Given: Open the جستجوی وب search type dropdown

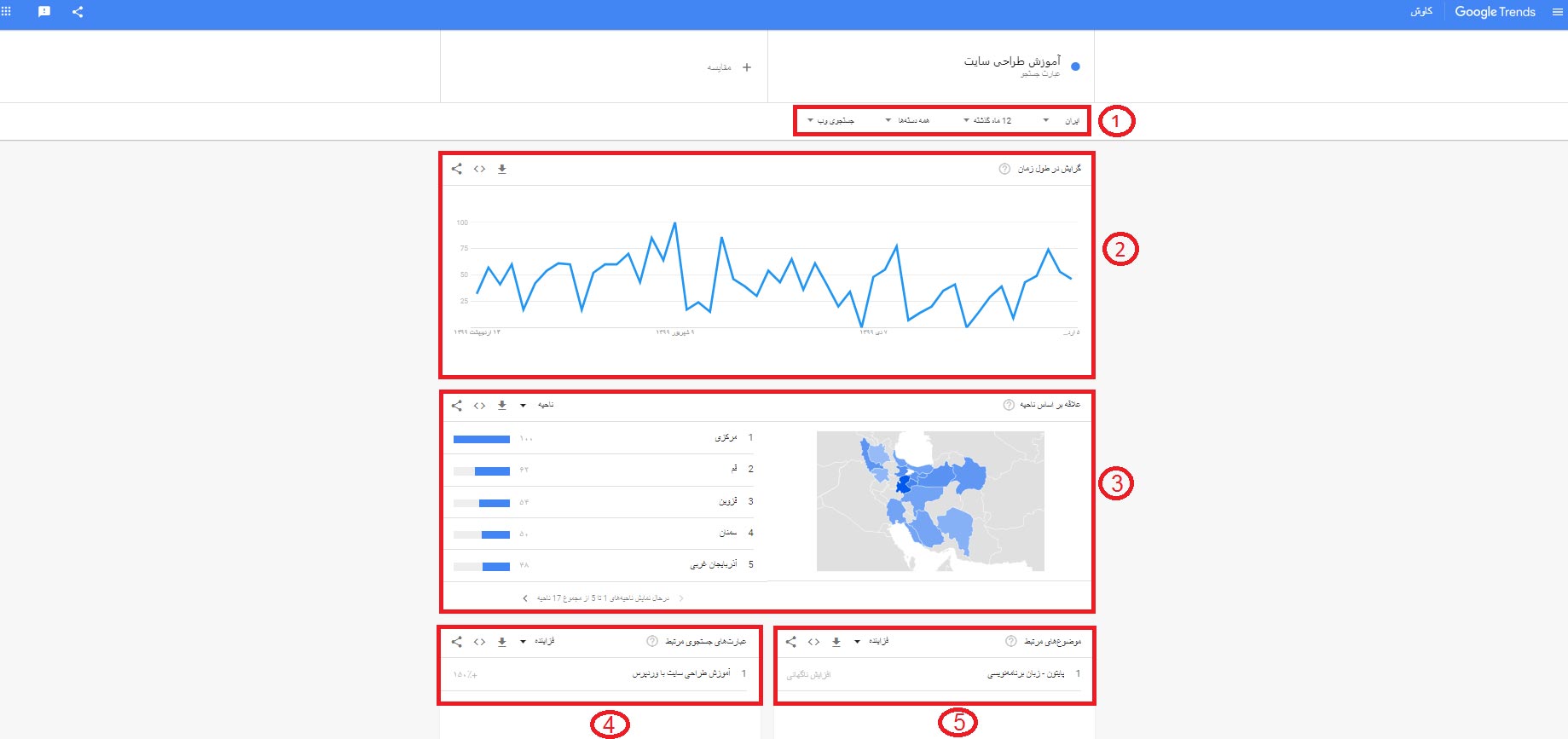Looking at the screenshot, I should [x=830, y=121].
